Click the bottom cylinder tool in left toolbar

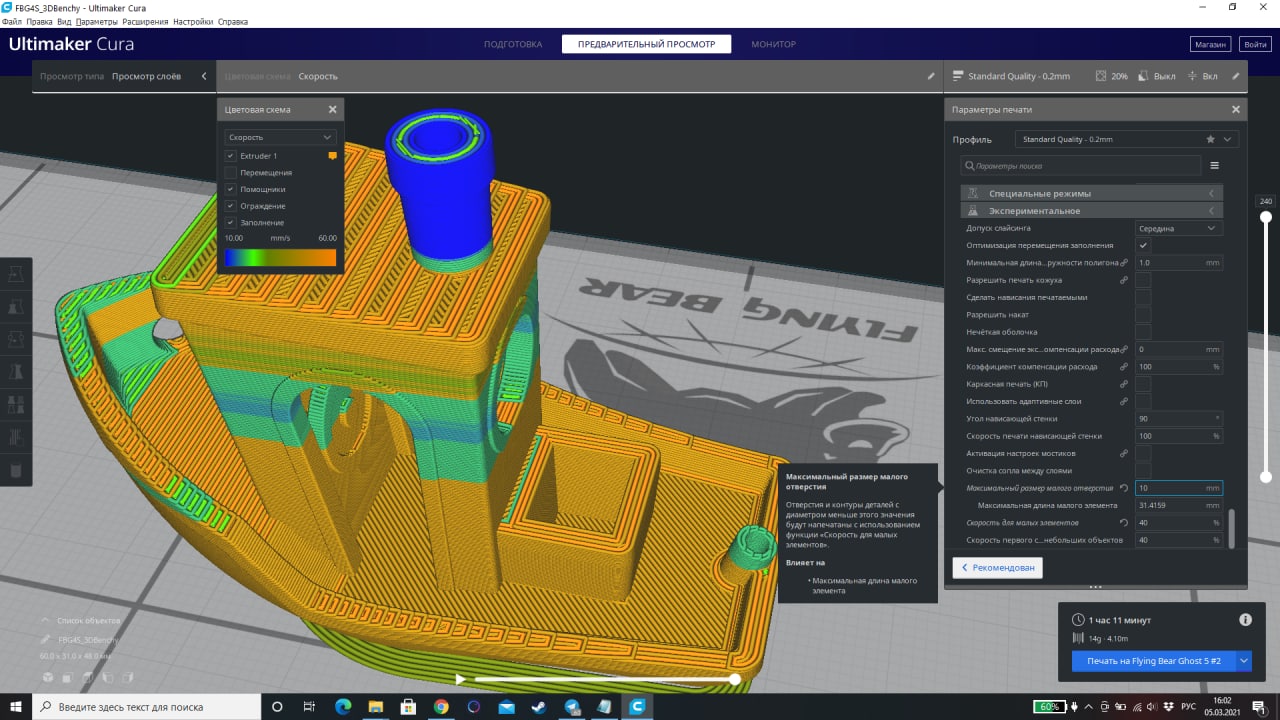coord(15,470)
